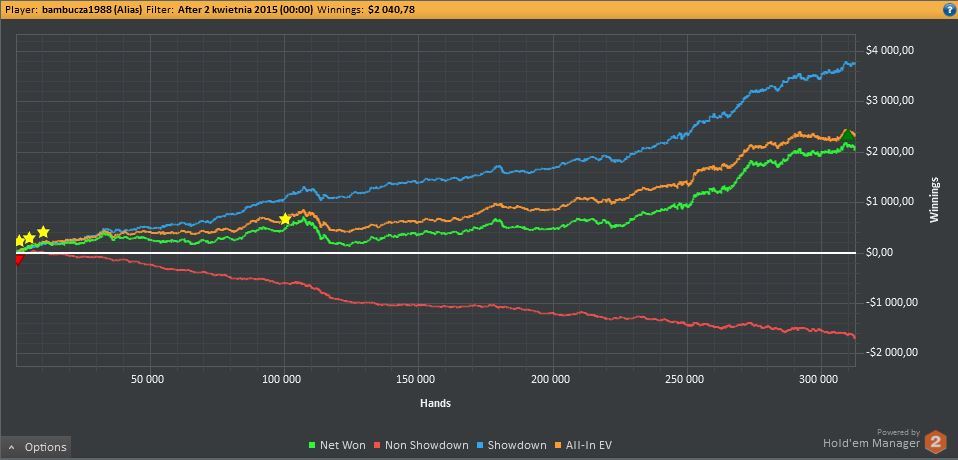Viewport: 958px width, 460px height.
Task: Toggle the Showdown legend entry
Action: point(511,445)
